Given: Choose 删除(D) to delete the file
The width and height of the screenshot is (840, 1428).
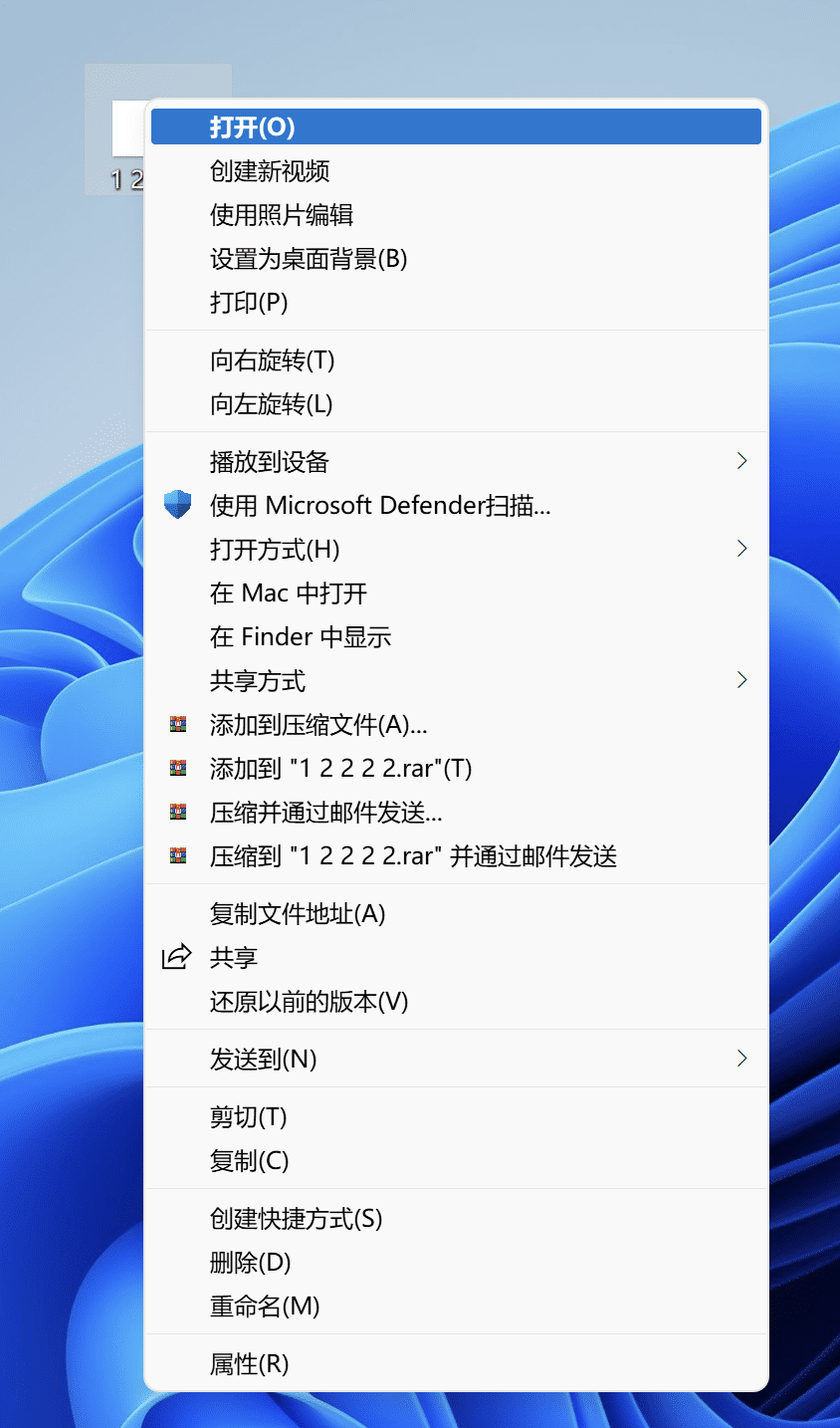Looking at the screenshot, I should (x=250, y=1263).
